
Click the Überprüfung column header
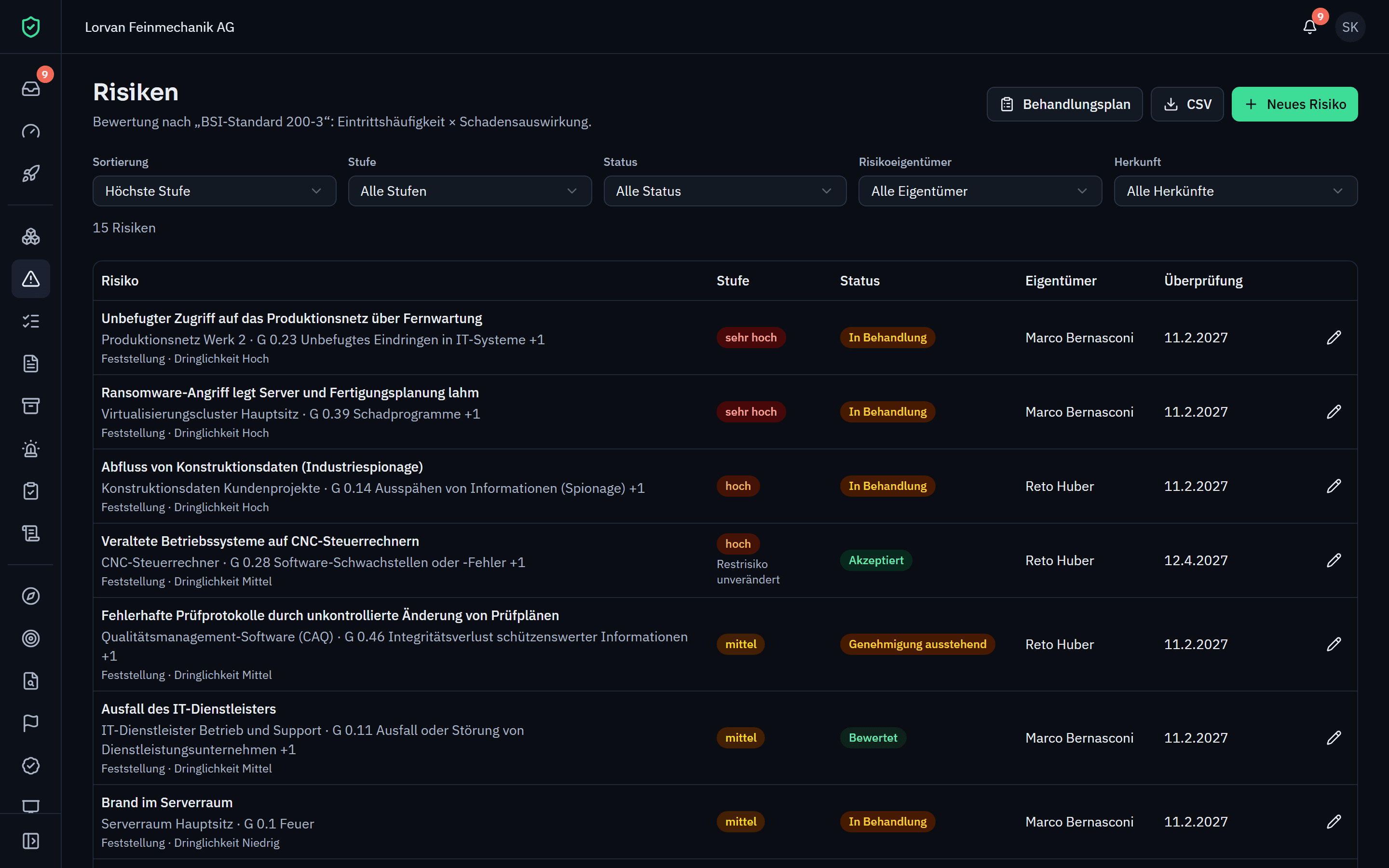tap(1203, 281)
